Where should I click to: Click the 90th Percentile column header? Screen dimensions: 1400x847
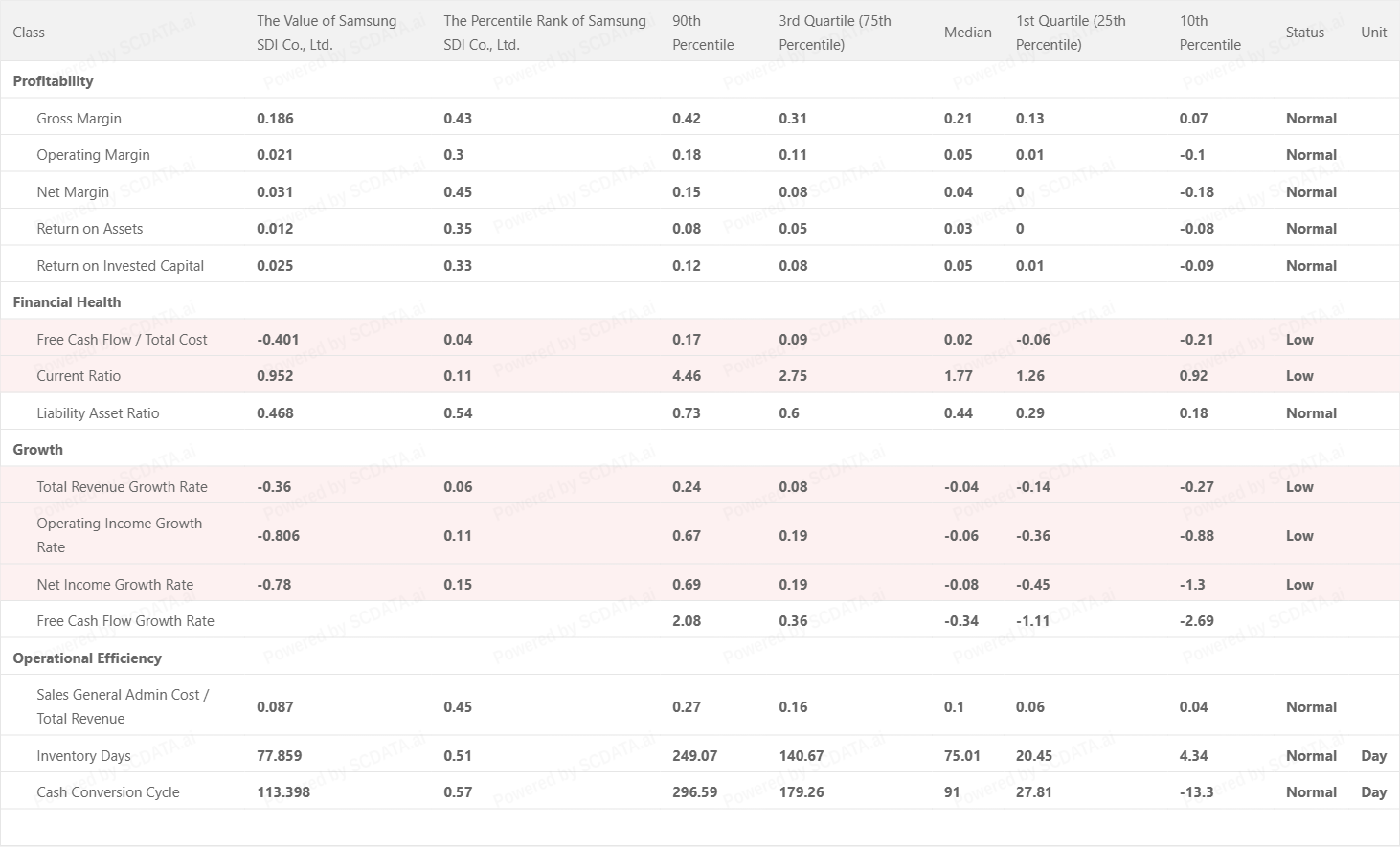point(702,33)
